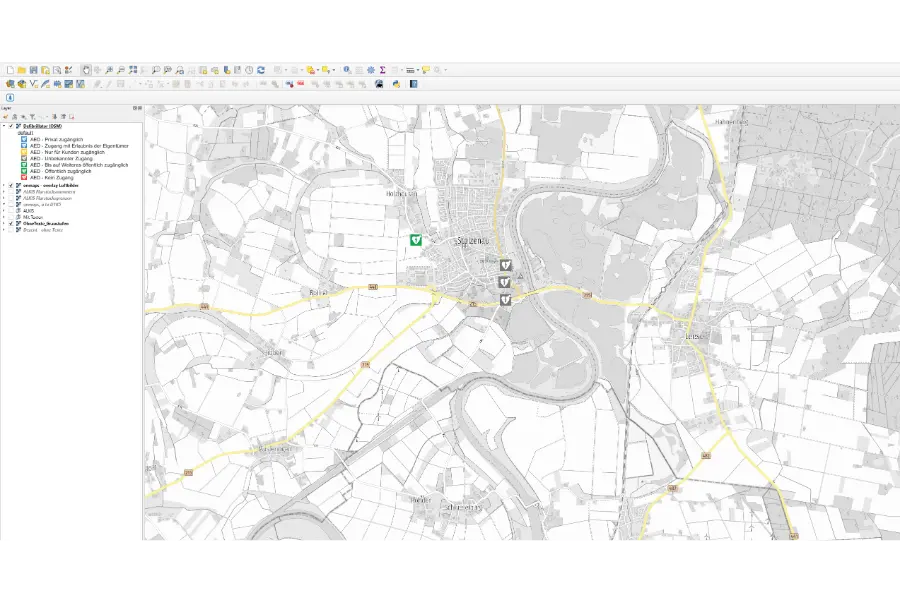Click the New Shapefile Layer icon
This screenshot has height=600, width=900.
(x=34, y=84)
